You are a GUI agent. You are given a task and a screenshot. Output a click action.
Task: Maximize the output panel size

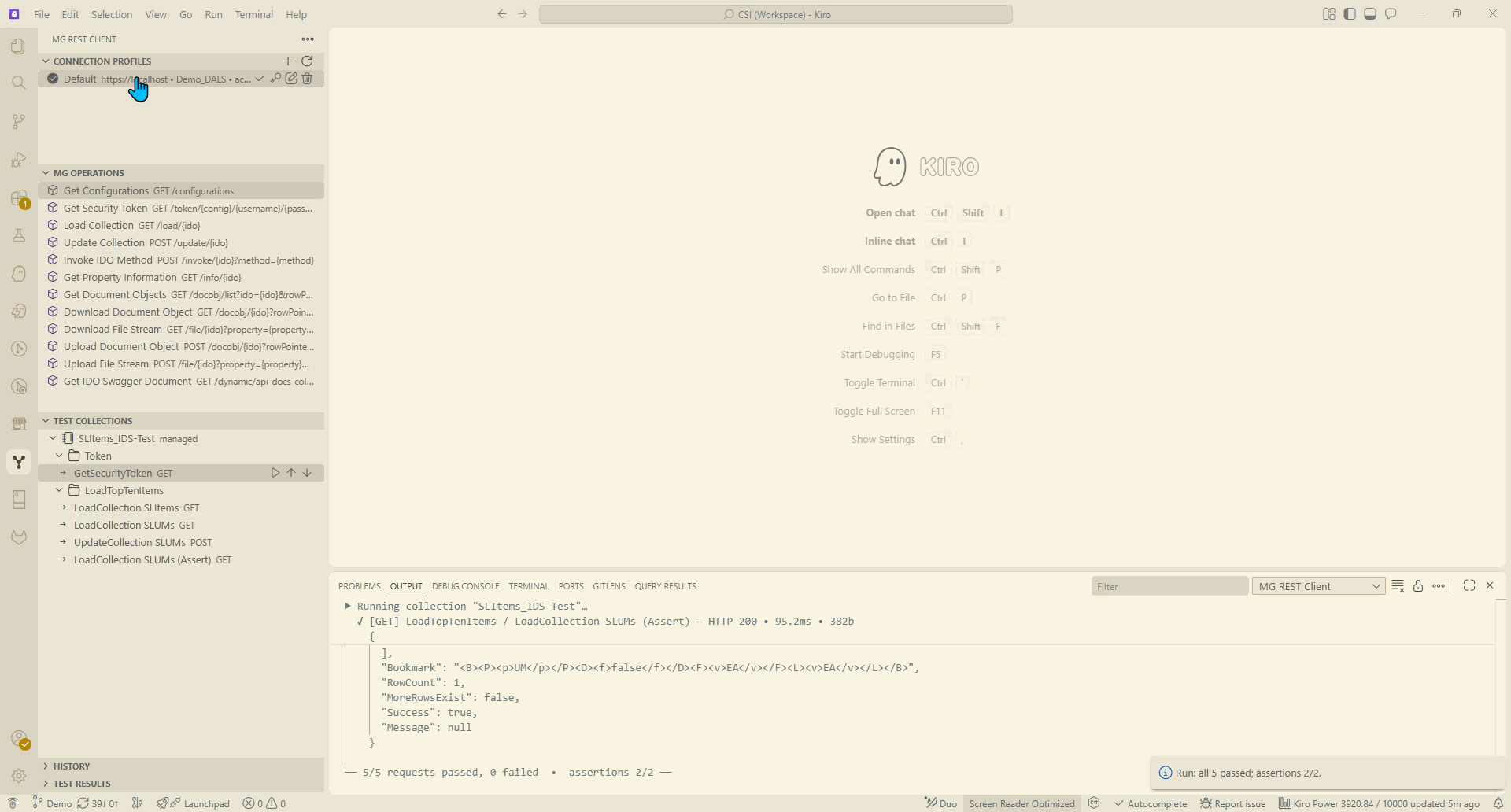point(1469,585)
